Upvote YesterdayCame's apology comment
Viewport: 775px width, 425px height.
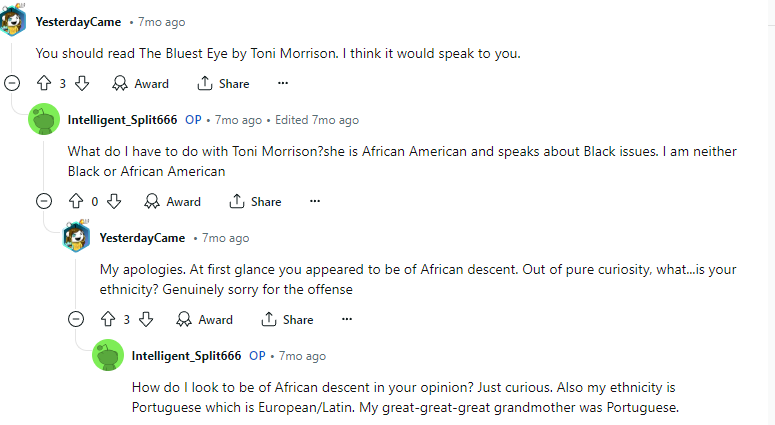[x=107, y=320]
